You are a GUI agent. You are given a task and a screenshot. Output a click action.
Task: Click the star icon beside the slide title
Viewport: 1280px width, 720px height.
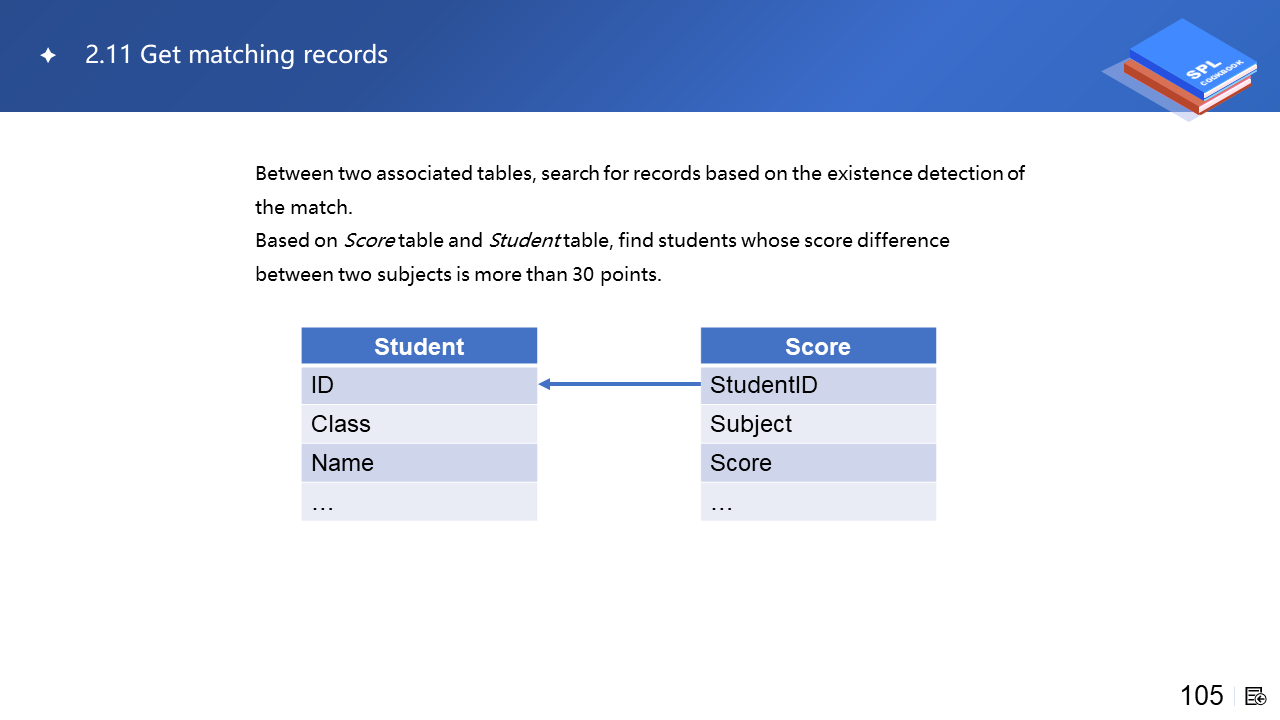47,56
